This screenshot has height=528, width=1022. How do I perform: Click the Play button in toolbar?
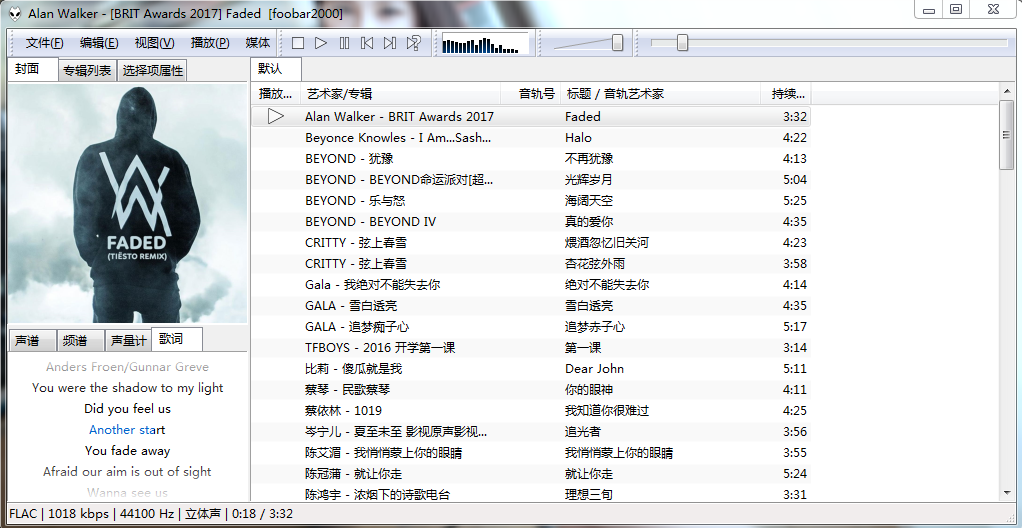(321, 43)
